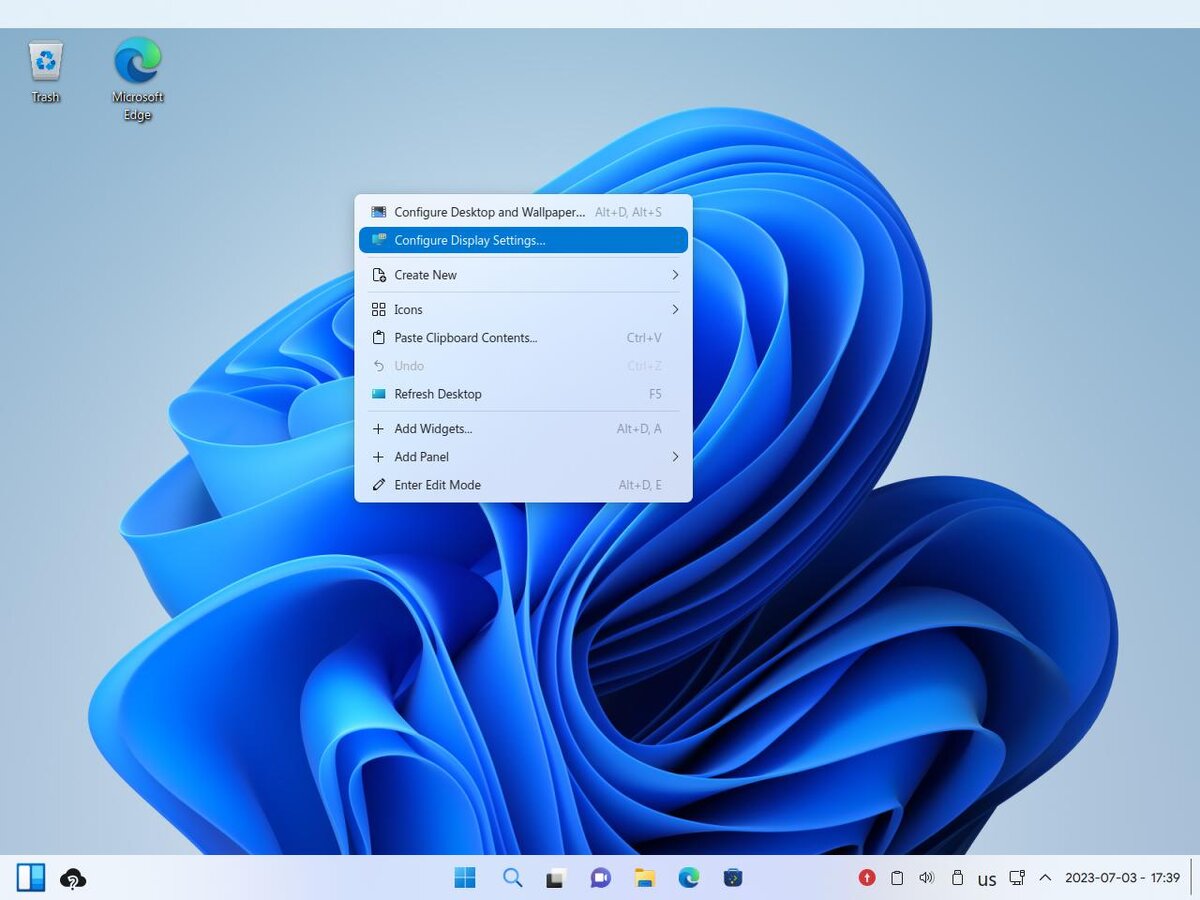Viewport: 1200px width, 900px height.
Task: Select Configure Desktop and Wallpaper menu entry
Action: 523,212
